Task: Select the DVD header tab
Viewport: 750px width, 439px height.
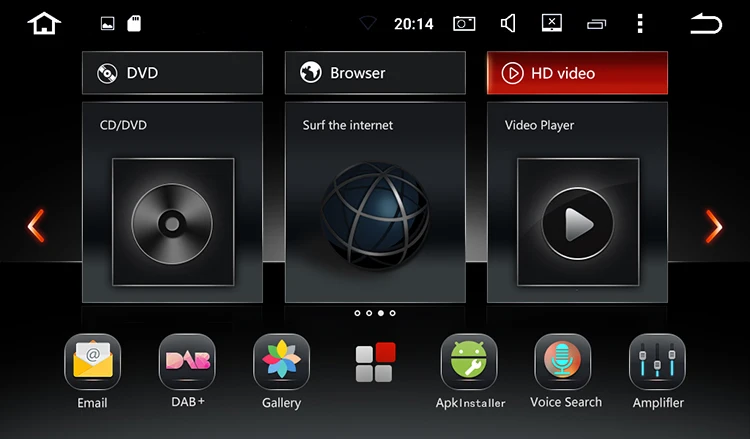Action: point(172,73)
